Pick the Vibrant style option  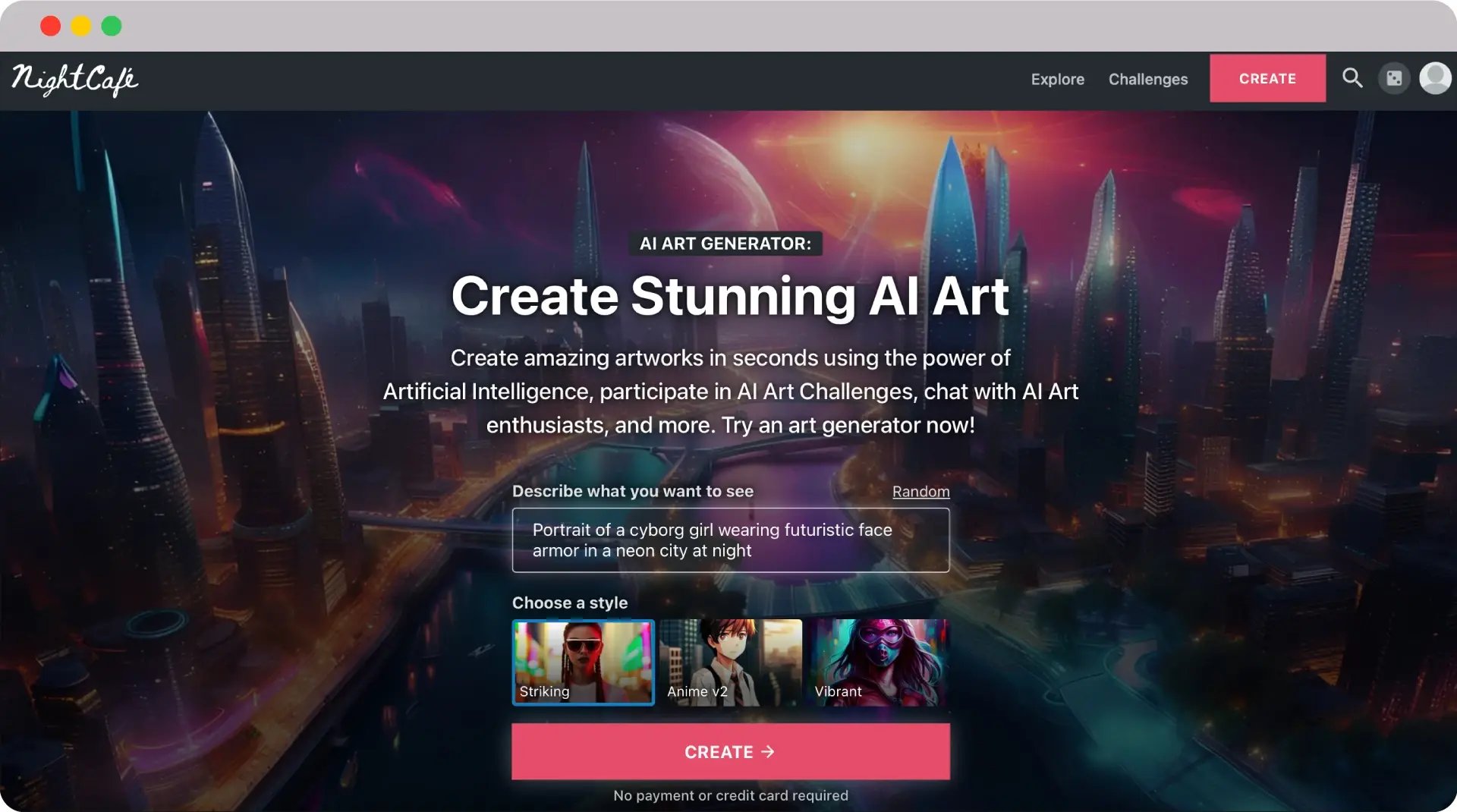click(878, 663)
